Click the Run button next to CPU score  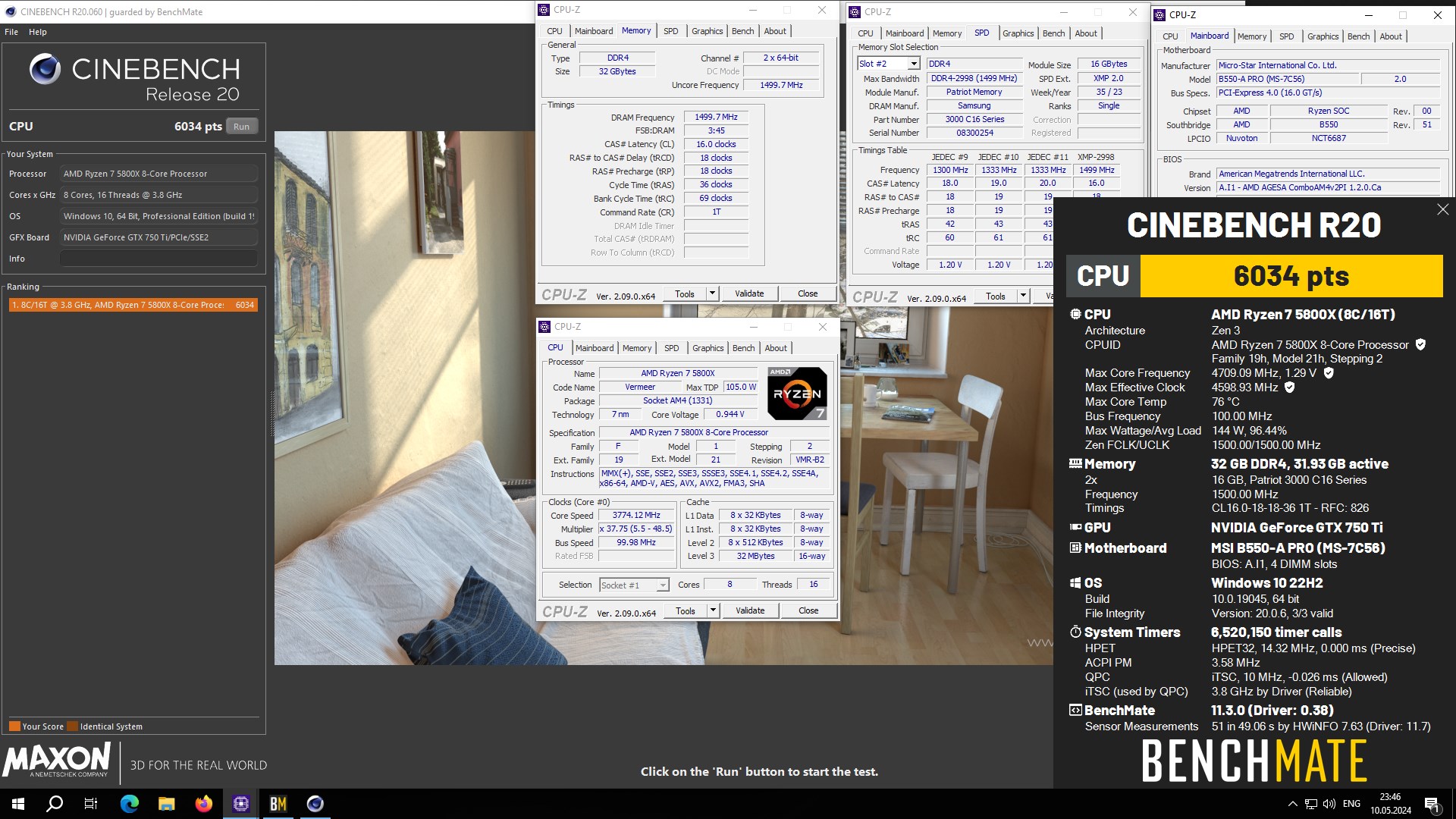point(241,127)
